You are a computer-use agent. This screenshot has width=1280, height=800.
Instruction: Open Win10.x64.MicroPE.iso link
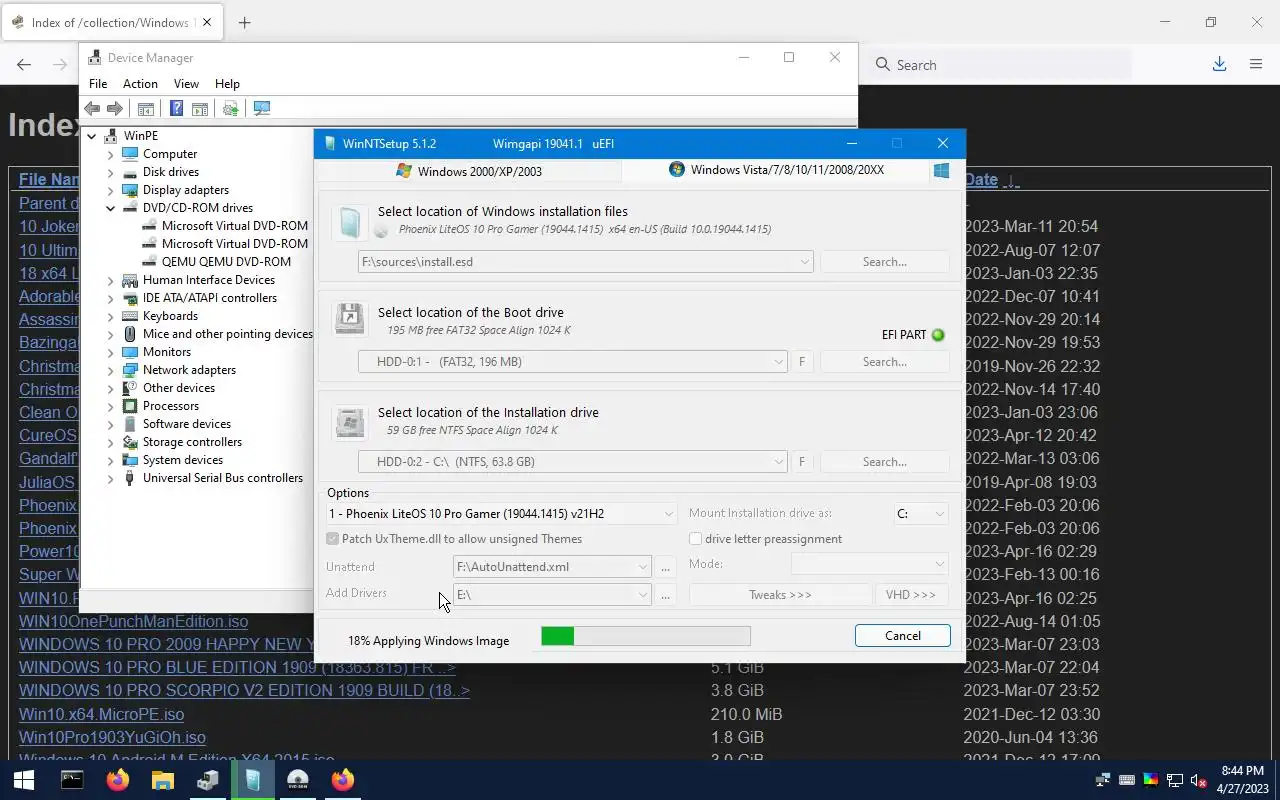[101, 714]
